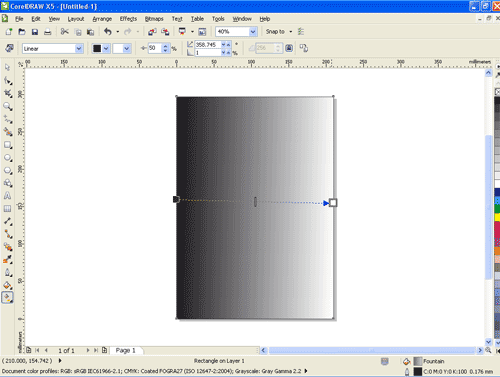Image resolution: width=500 pixels, height=377 pixels.
Task: Open the zoom level 40% dropdown
Action: 253,32
